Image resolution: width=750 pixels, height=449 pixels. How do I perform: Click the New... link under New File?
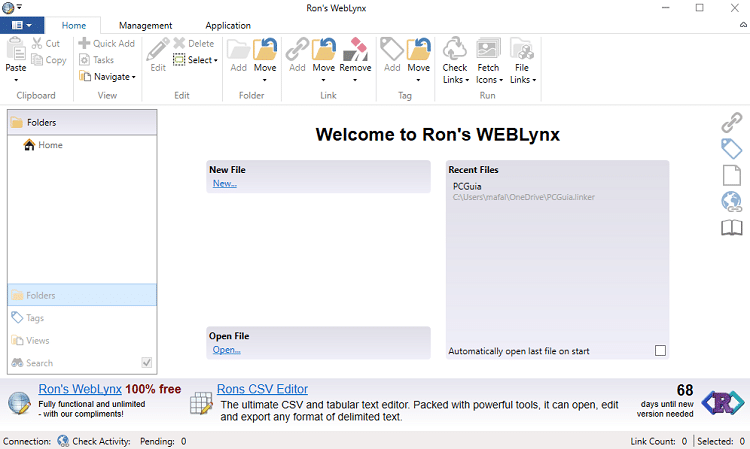coord(225,183)
